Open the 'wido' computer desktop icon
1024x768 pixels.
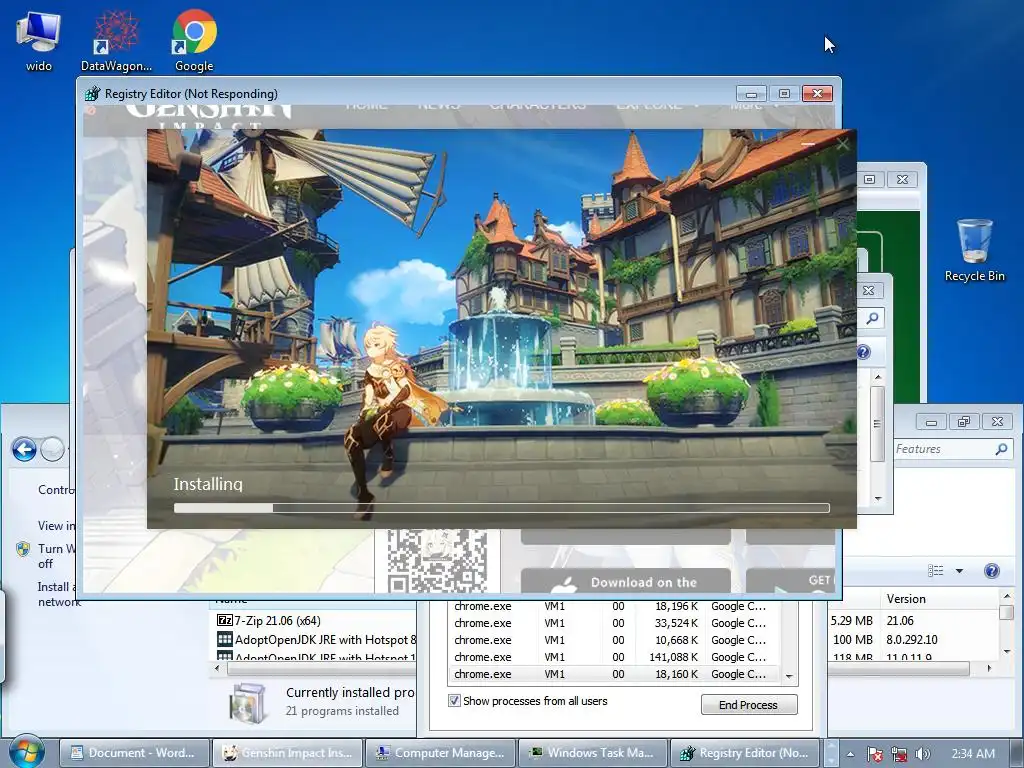(x=38, y=40)
